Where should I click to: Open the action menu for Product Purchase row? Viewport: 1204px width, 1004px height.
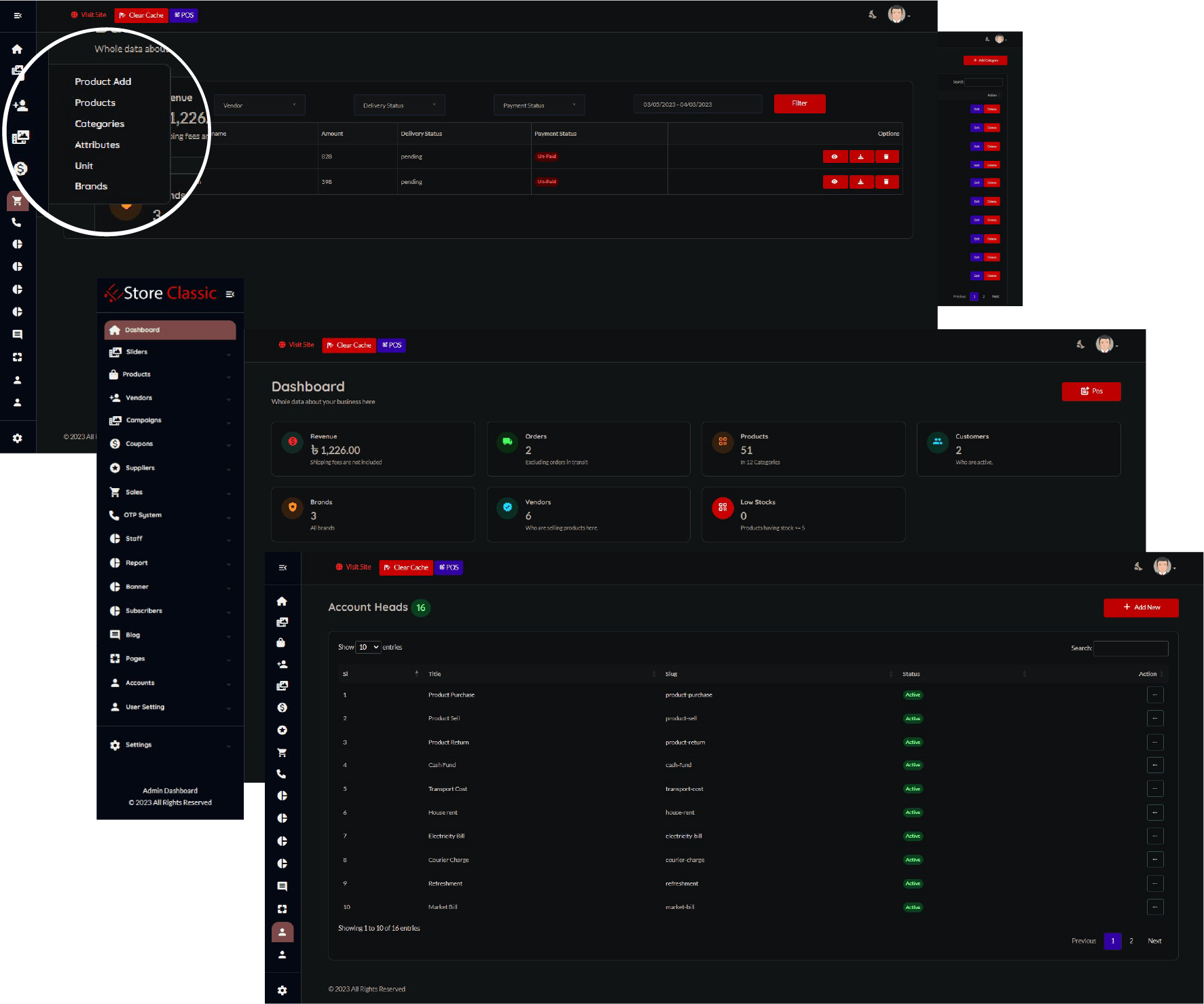[x=1154, y=695]
